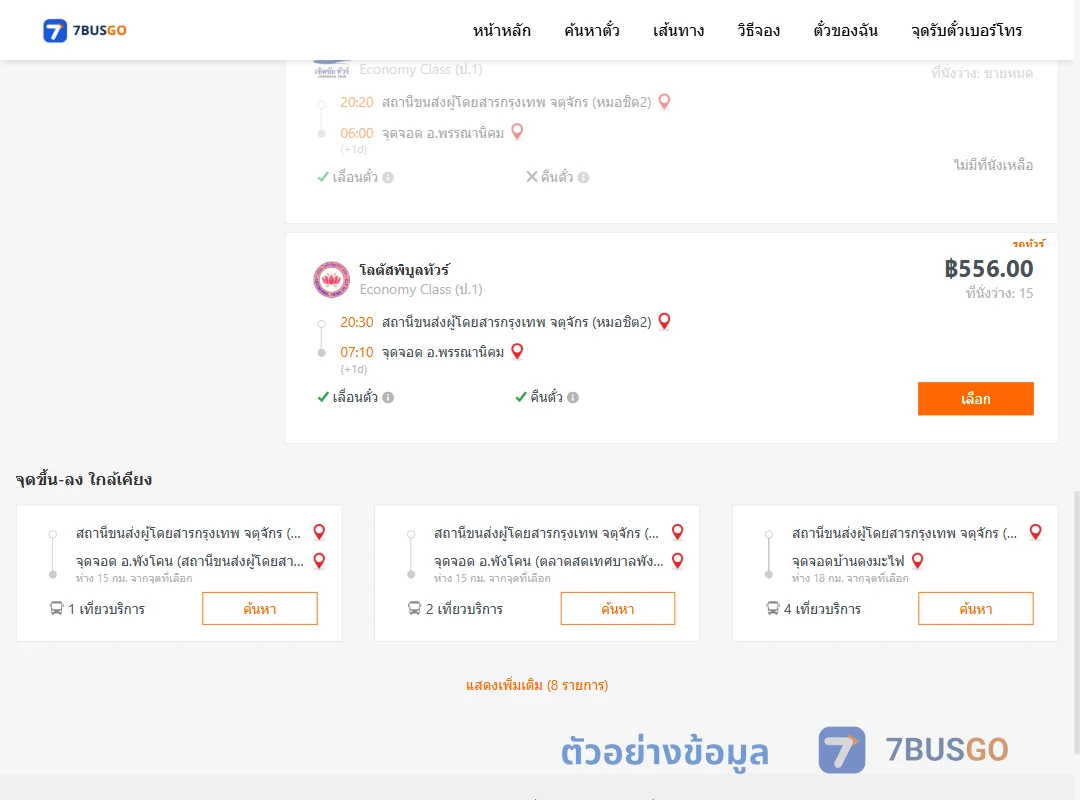Image resolution: width=1080 pixels, height=800 pixels.
Task: Click the ที่นั่งว่าง: 15 text
Action: pyautogui.click(x=999, y=294)
